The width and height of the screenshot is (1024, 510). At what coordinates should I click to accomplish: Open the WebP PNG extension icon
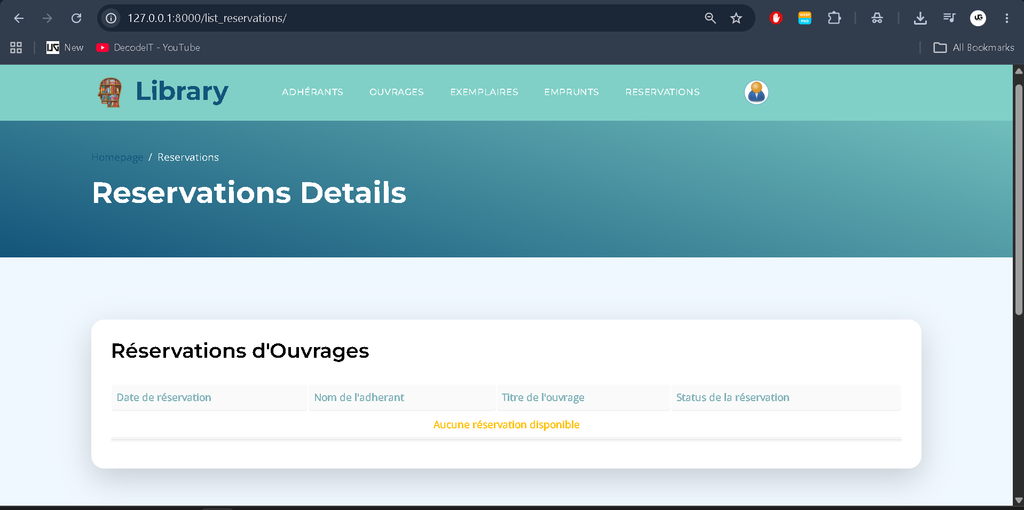(x=805, y=18)
